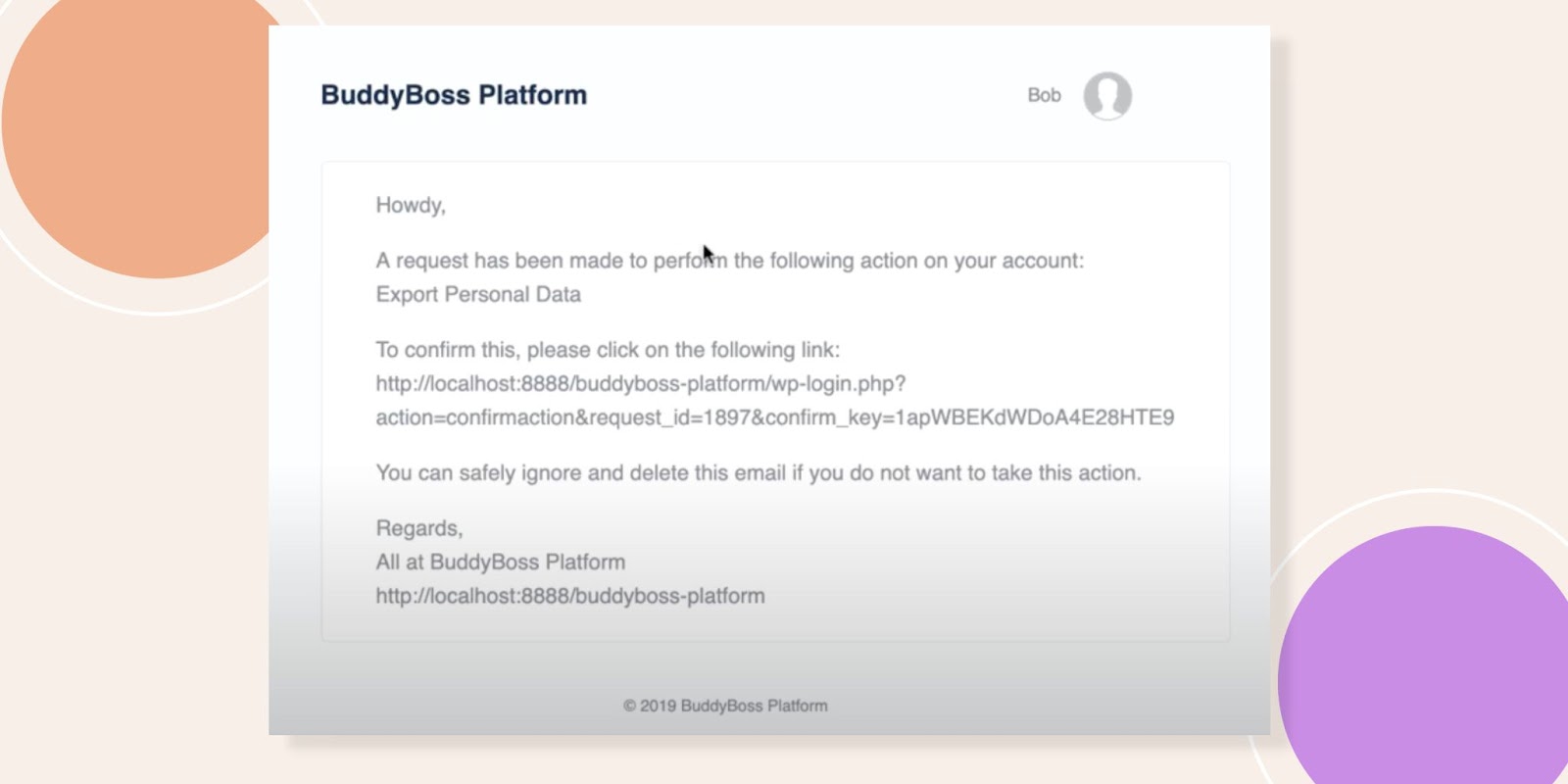Click 'All at BuddyBoss Platform' signature
The width and height of the screenshot is (1568, 784).
pyautogui.click(x=501, y=563)
